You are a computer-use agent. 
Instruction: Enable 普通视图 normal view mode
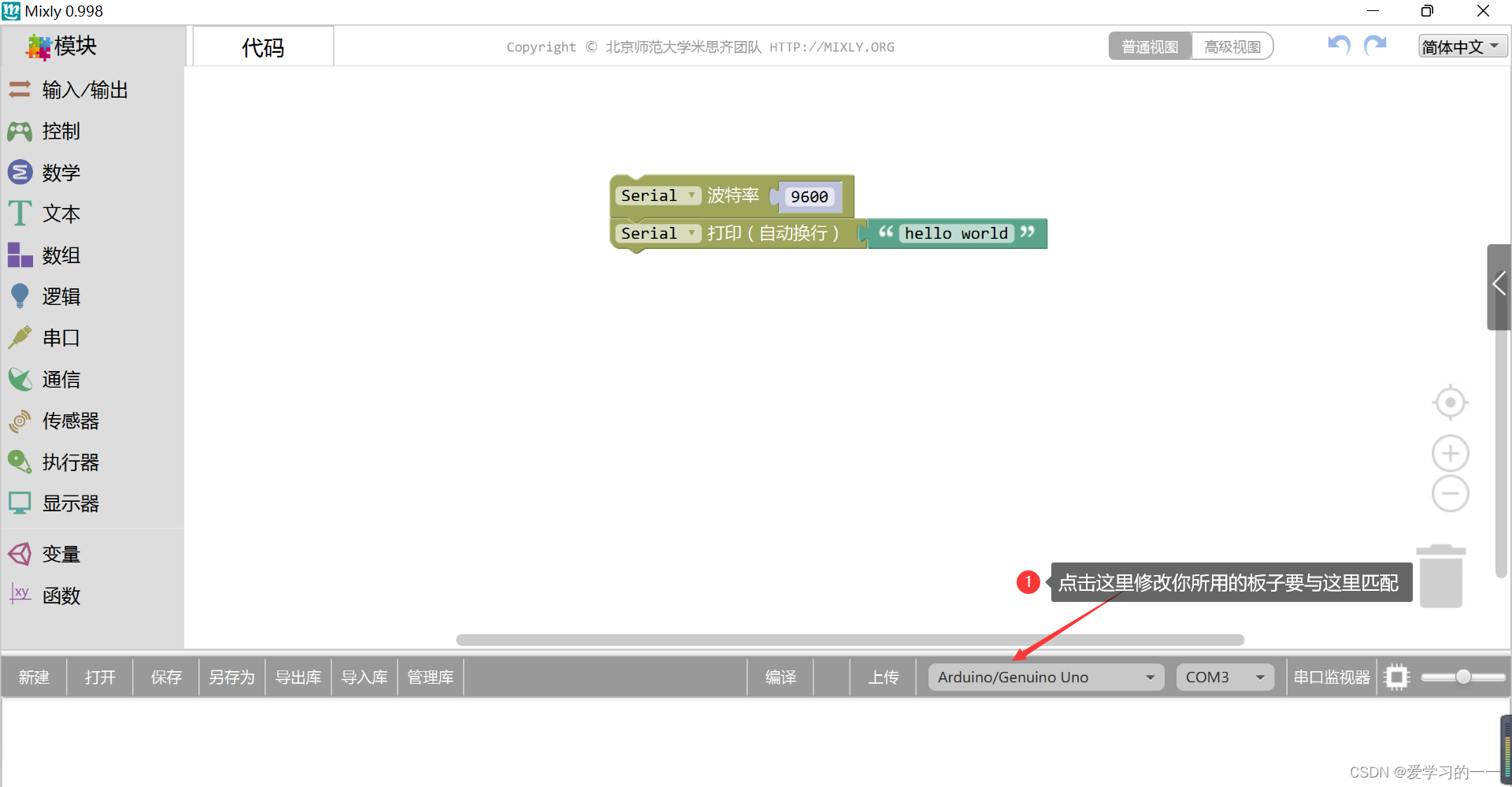point(1149,46)
